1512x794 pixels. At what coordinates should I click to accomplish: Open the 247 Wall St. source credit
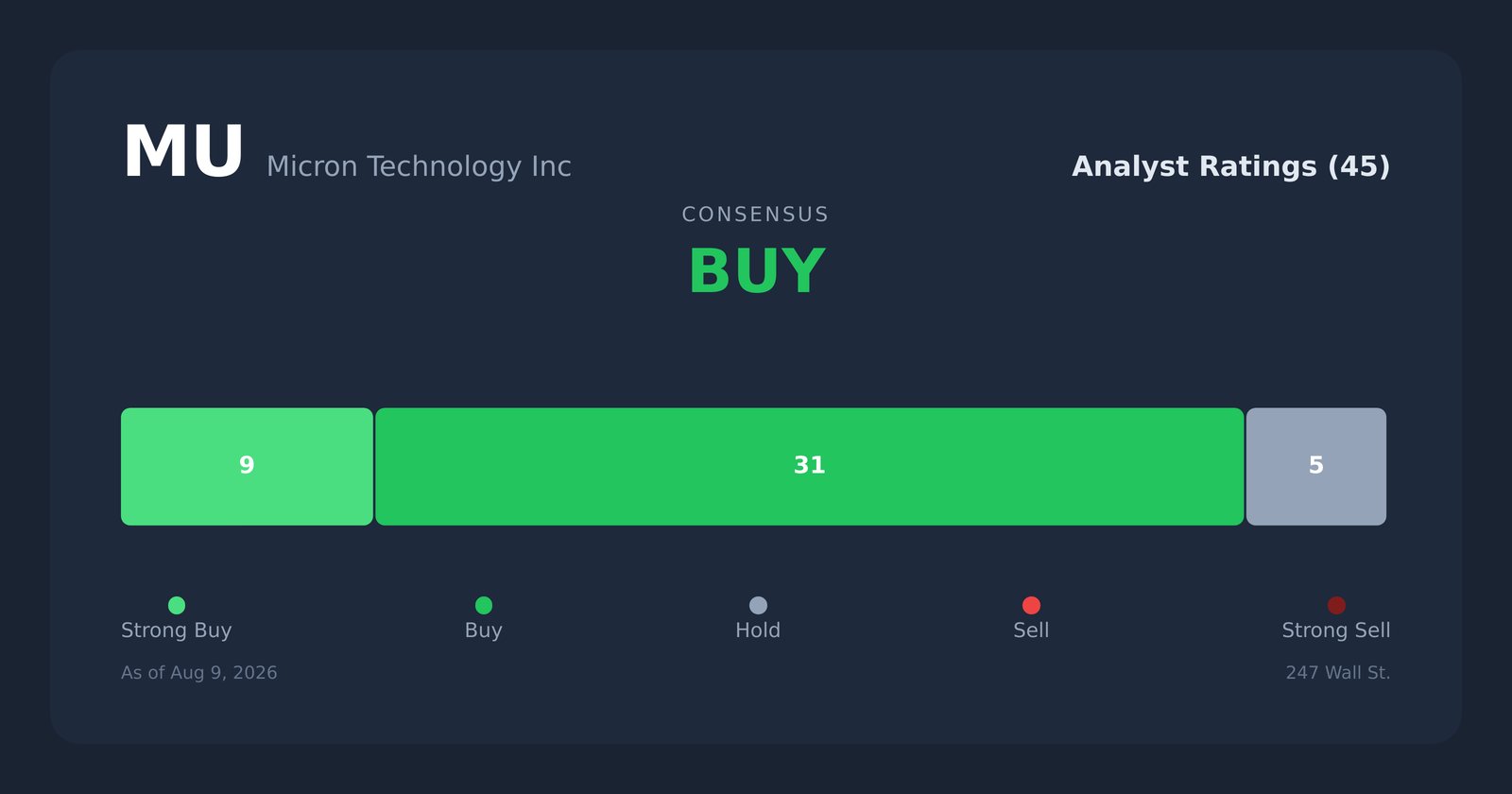pos(1338,673)
